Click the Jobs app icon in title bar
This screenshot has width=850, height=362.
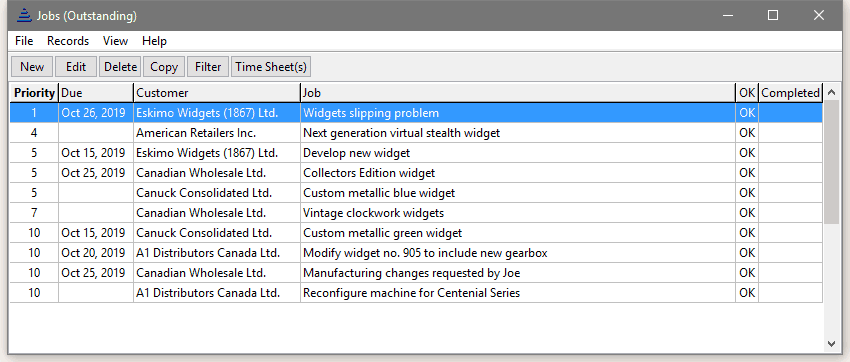pos(23,16)
